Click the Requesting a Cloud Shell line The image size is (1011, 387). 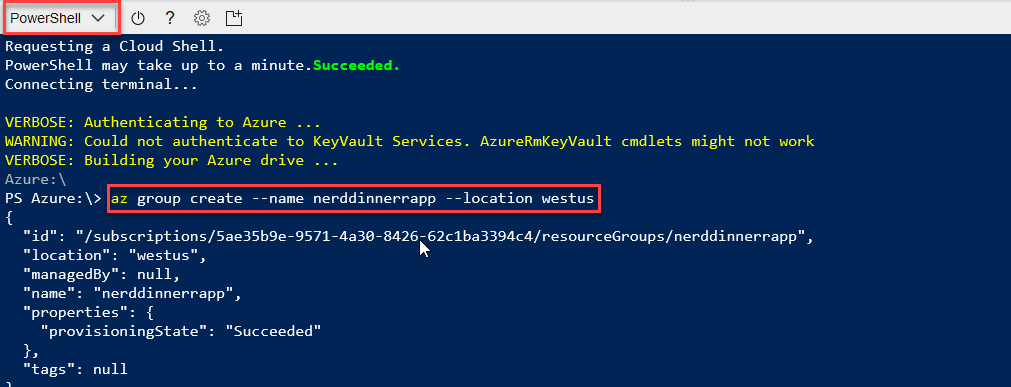114,46
